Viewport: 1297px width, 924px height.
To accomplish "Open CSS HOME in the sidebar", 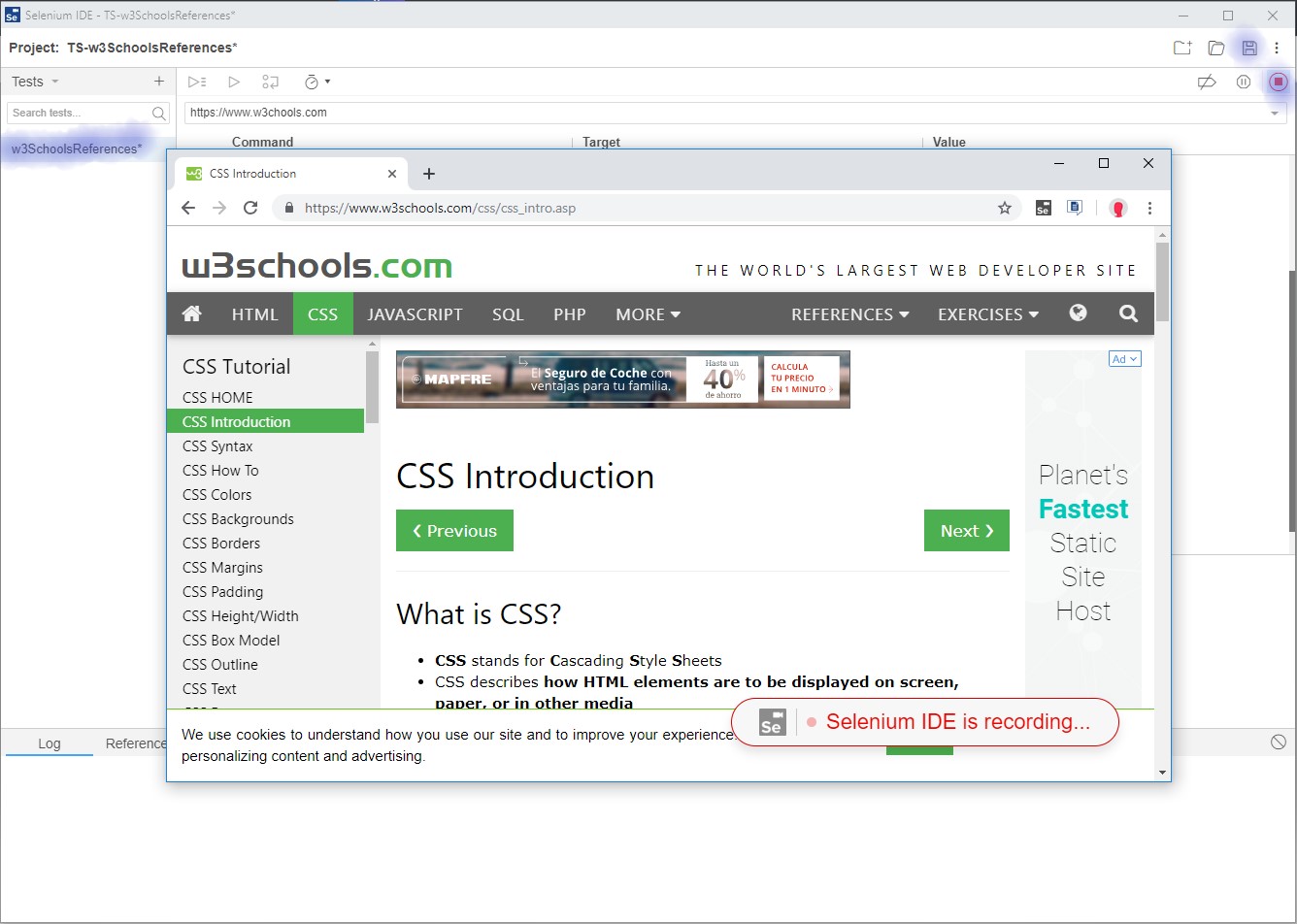I will 217,398.
